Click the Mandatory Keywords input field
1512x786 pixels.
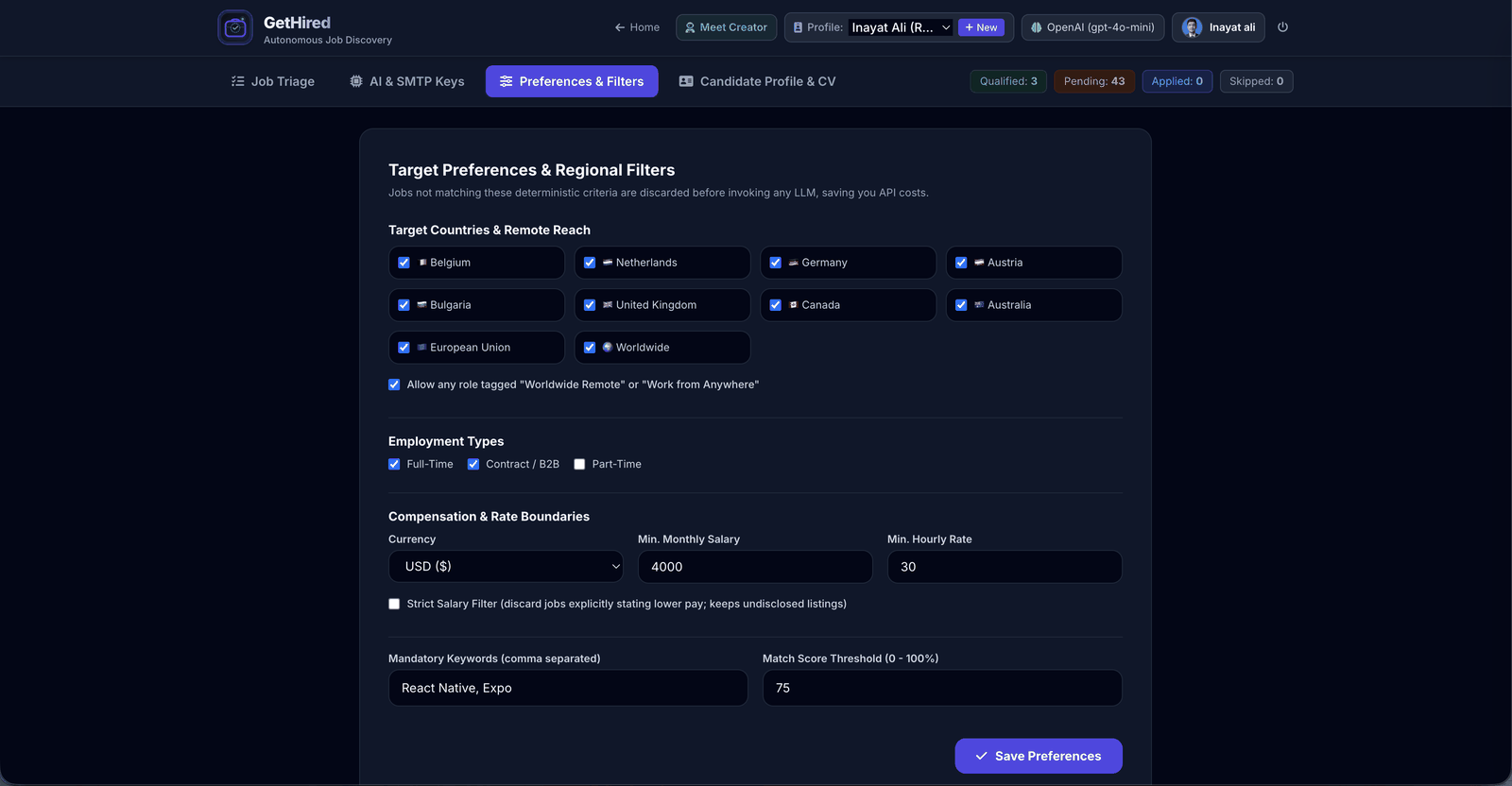point(568,688)
